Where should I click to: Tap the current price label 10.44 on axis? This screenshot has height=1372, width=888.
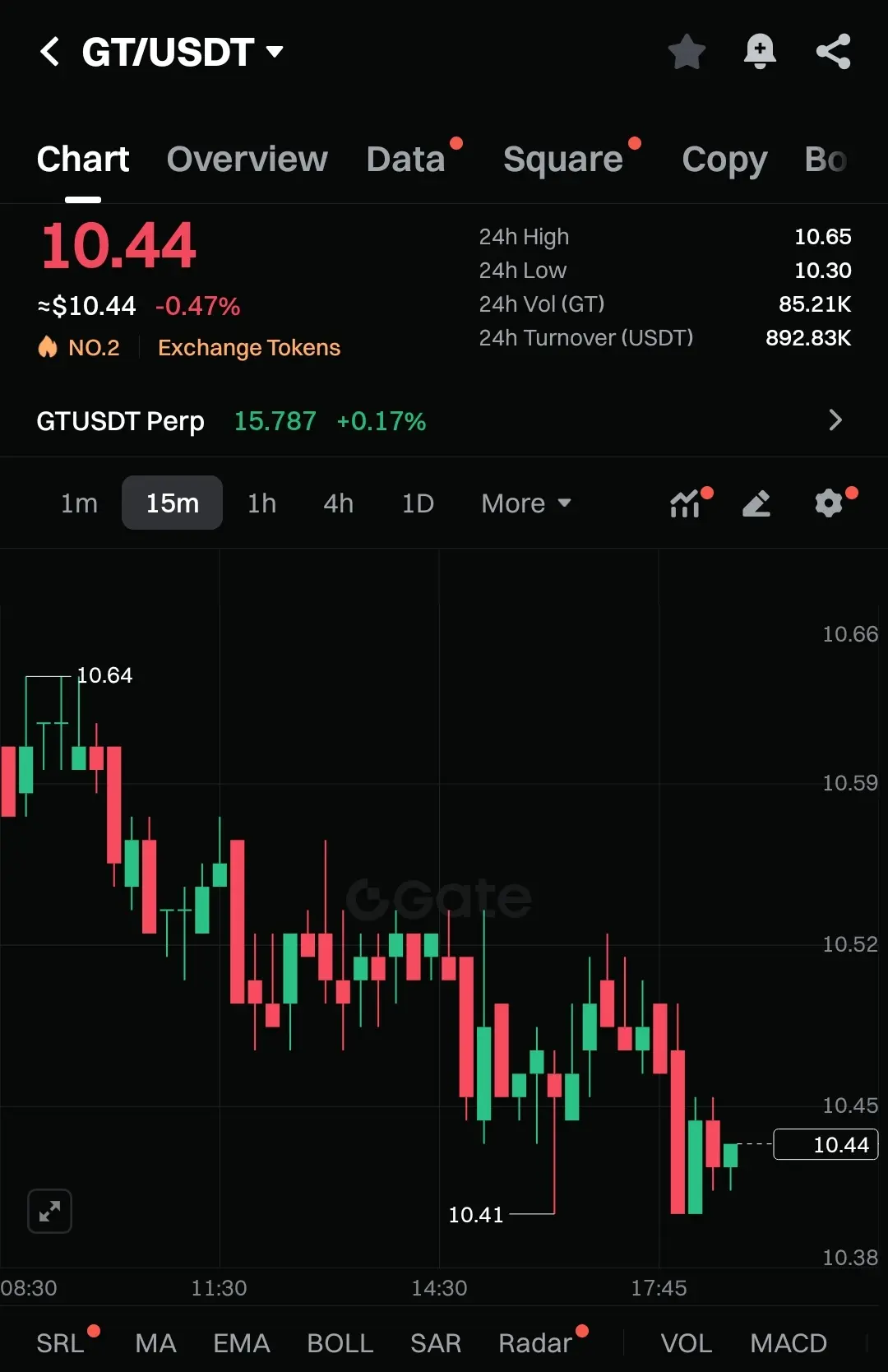tap(826, 1144)
